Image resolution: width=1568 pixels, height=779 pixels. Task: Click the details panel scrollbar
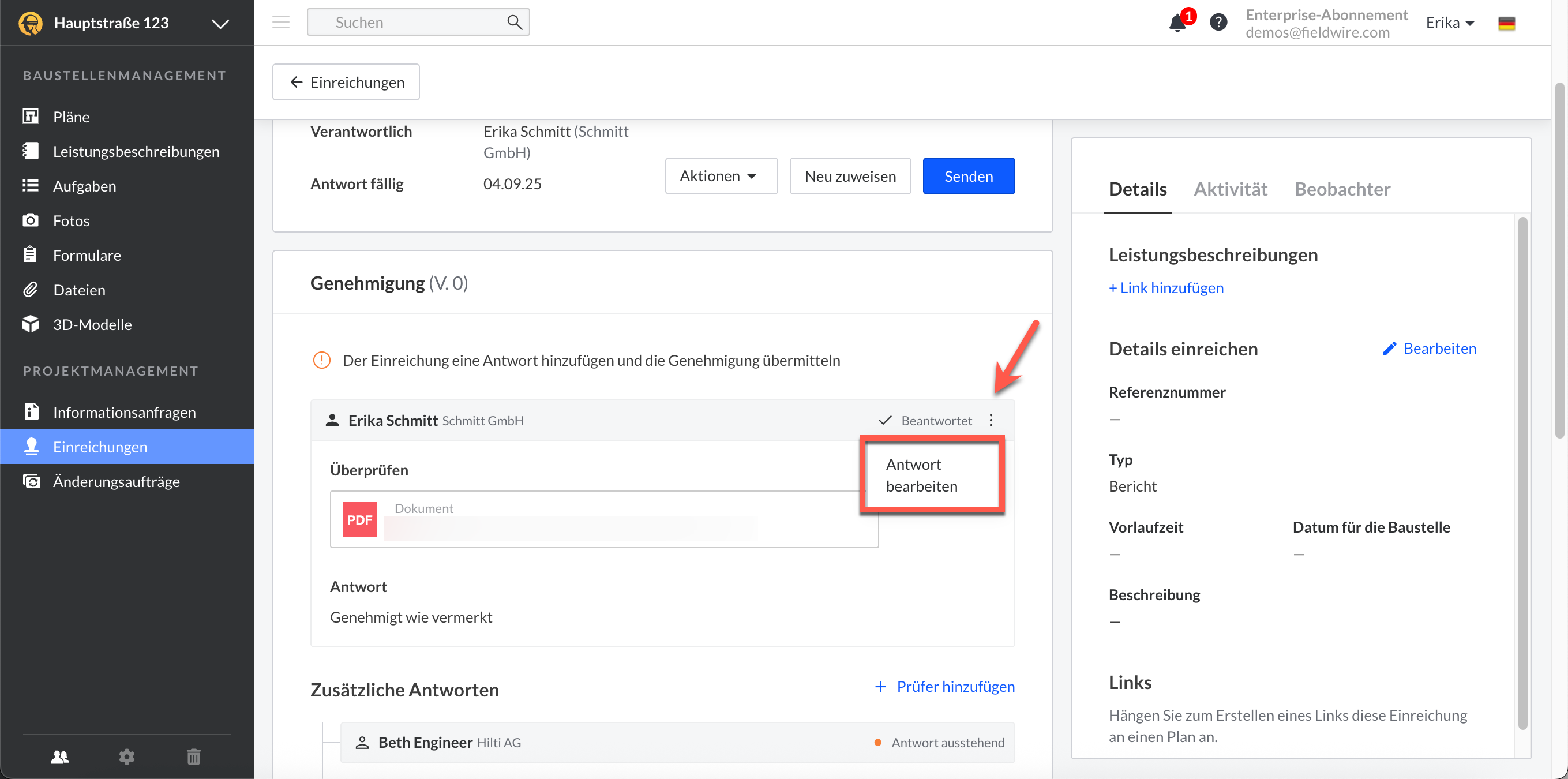point(1522,473)
